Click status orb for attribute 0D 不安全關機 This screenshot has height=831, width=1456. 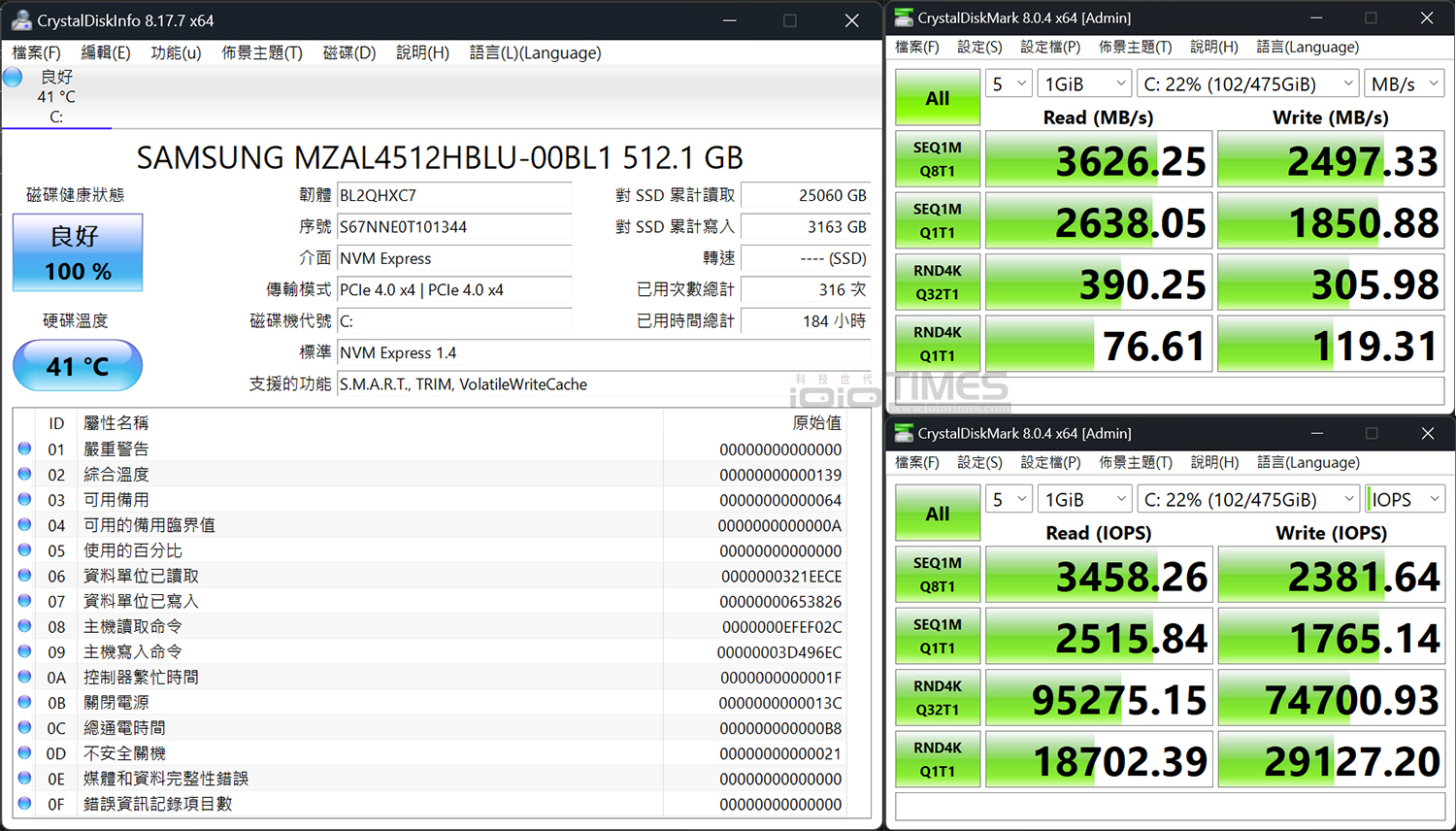[x=24, y=752]
